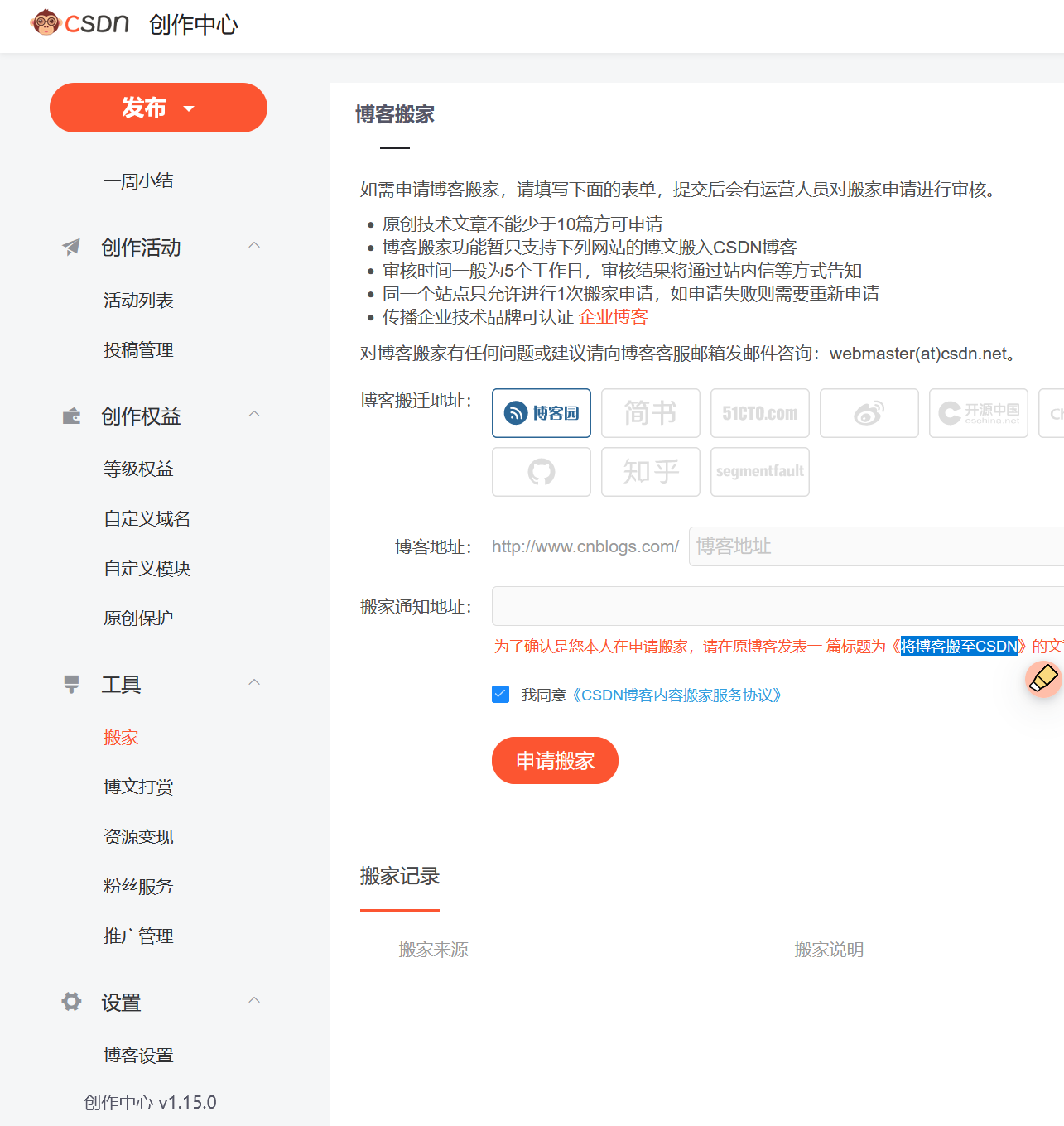
Task: Open 博客设置 in the sidebar
Action: coord(138,1055)
